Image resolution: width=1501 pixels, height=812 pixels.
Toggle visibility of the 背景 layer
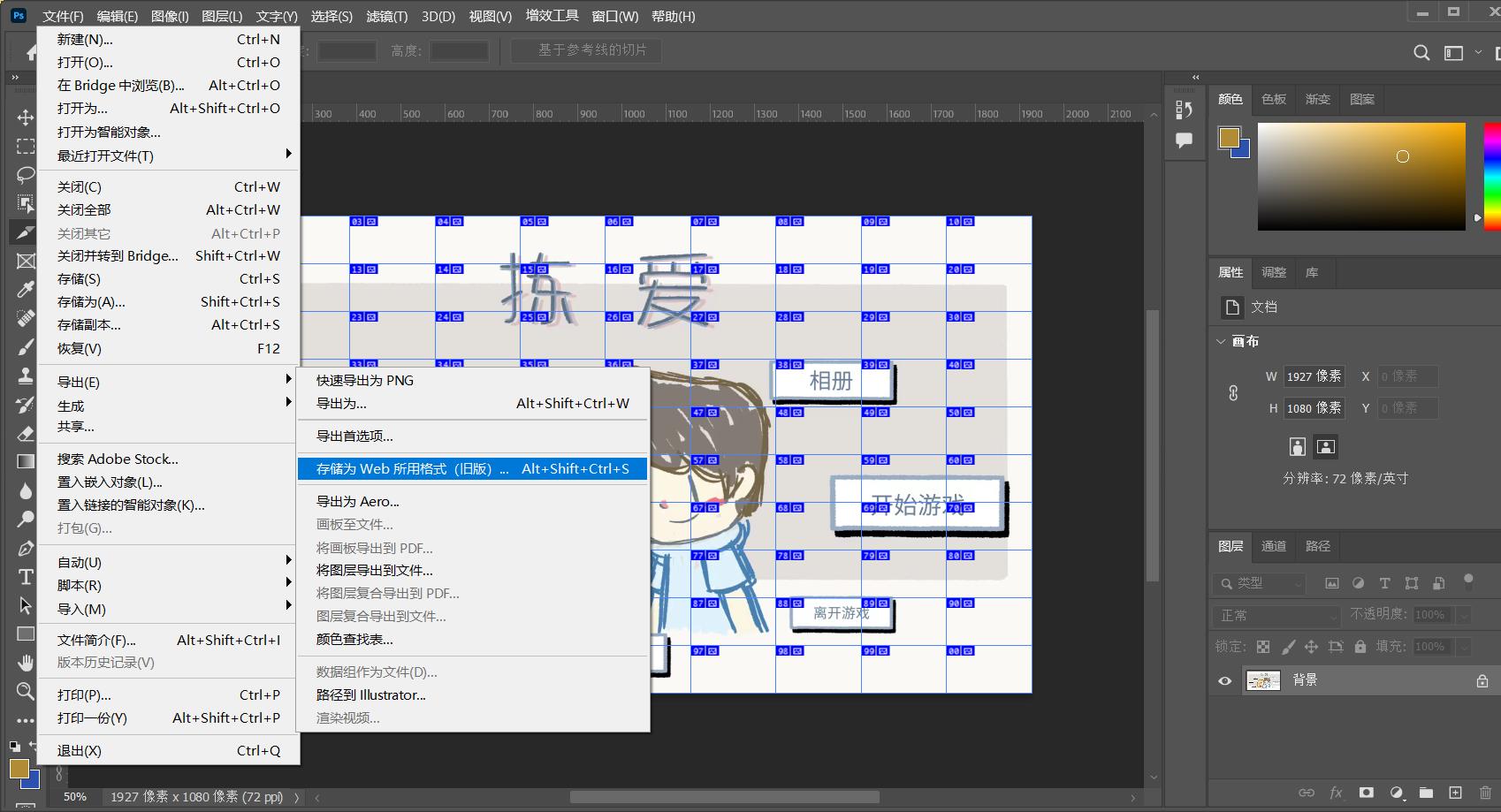pyautogui.click(x=1224, y=680)
